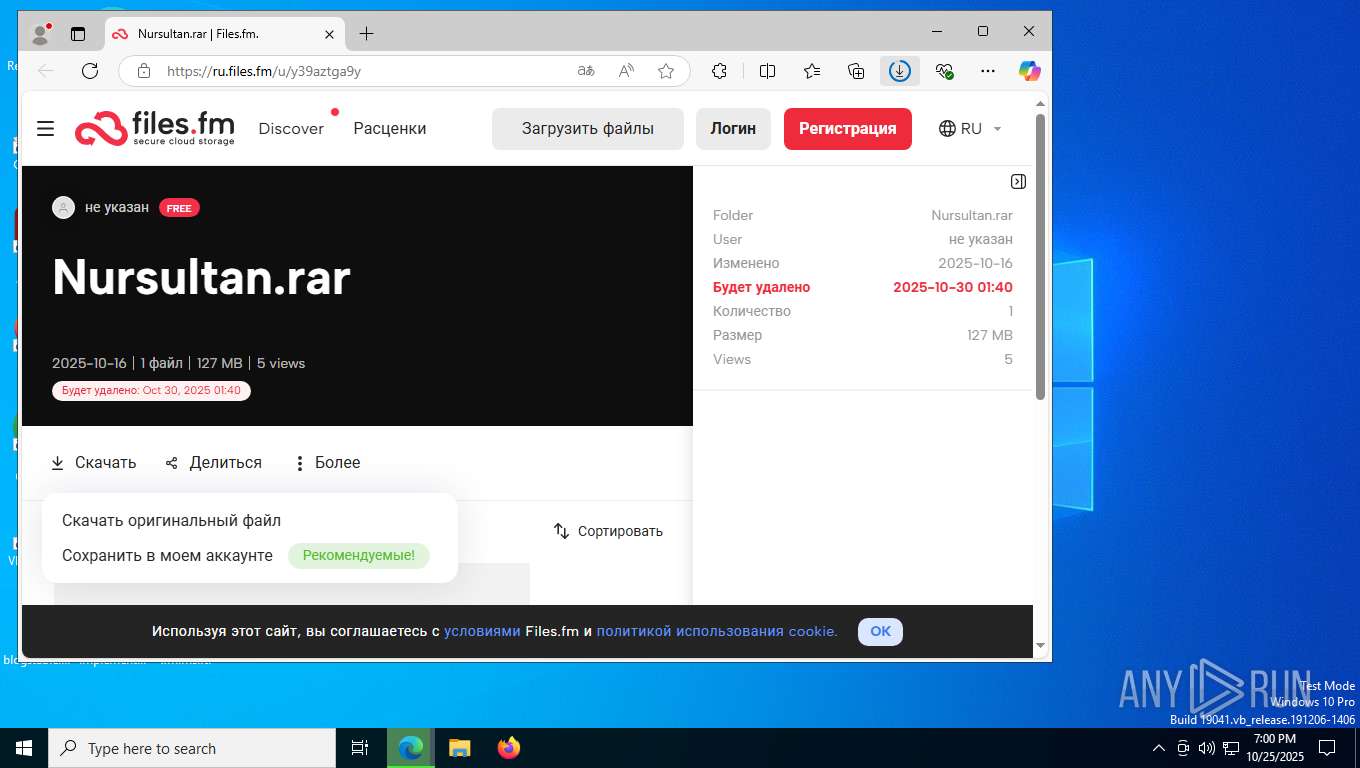Go to Files.fm home via logo
The height and width of the screenshot is (768, 1360).
155,128
